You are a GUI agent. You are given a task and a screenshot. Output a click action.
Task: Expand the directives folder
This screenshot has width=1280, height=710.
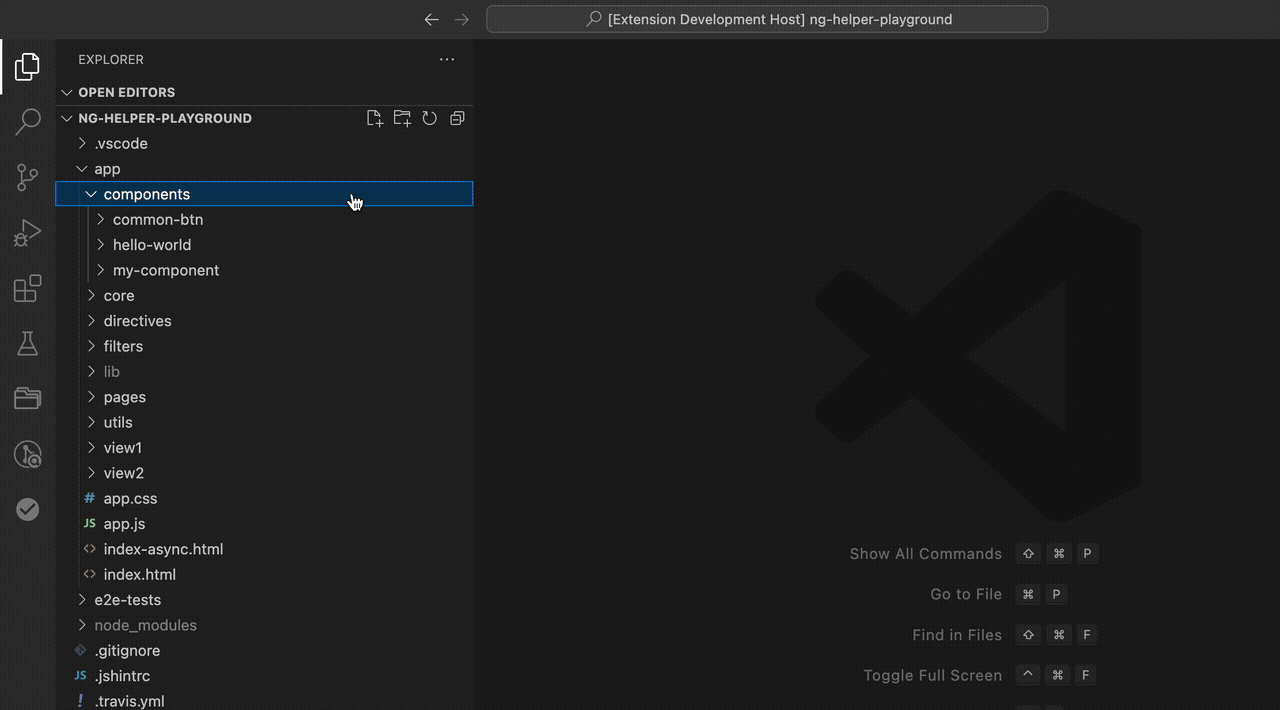tap(264, 321)
